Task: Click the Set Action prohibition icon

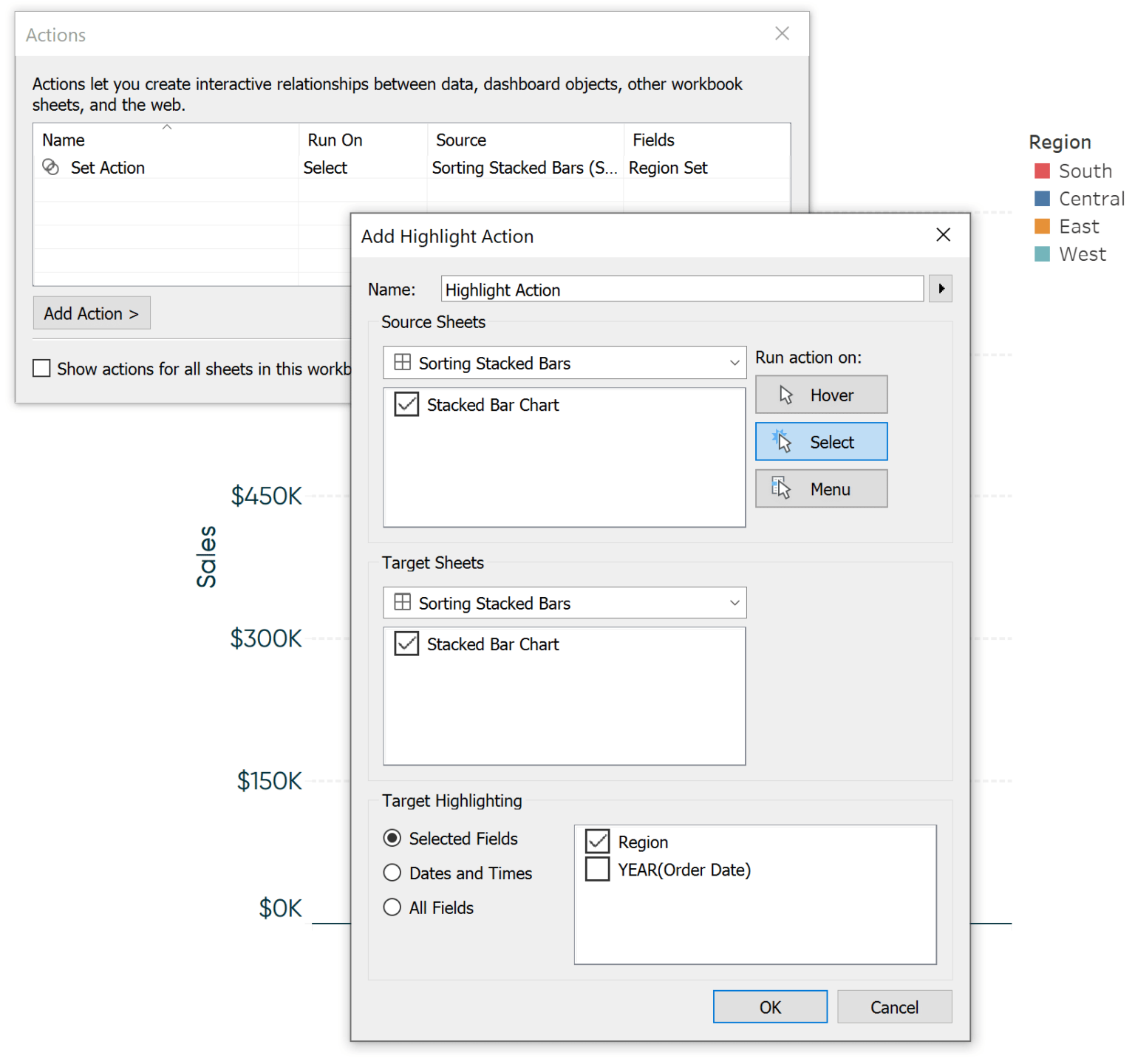Action: 50,168
